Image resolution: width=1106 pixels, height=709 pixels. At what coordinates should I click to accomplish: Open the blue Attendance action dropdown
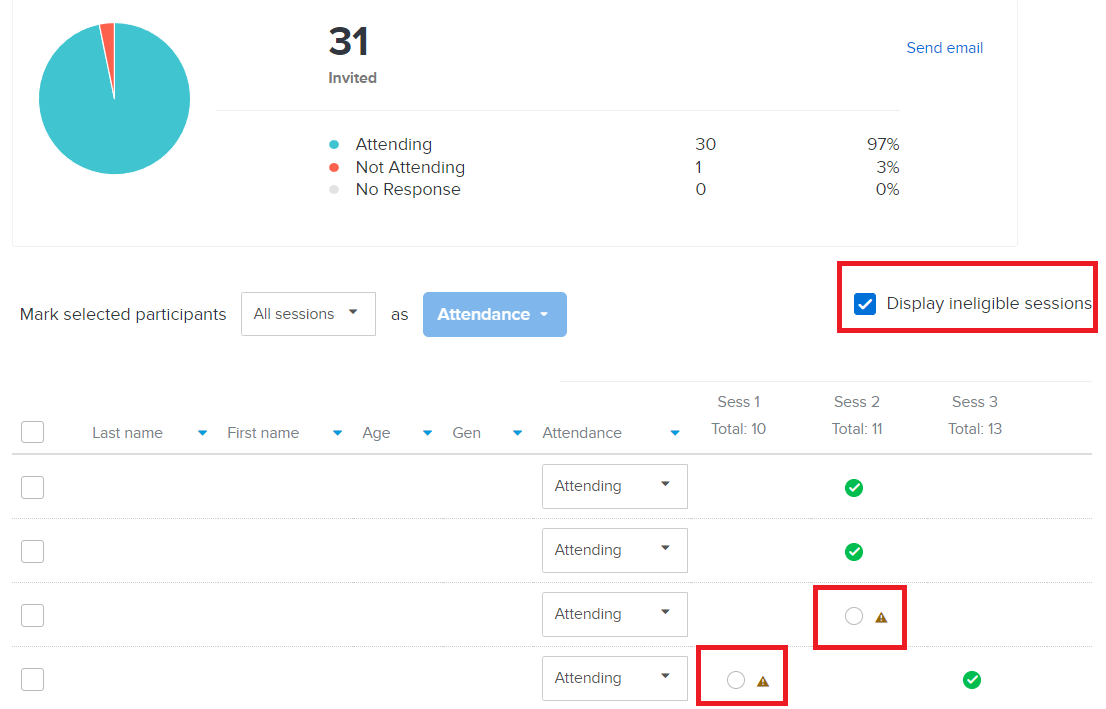tap(494, 314)
